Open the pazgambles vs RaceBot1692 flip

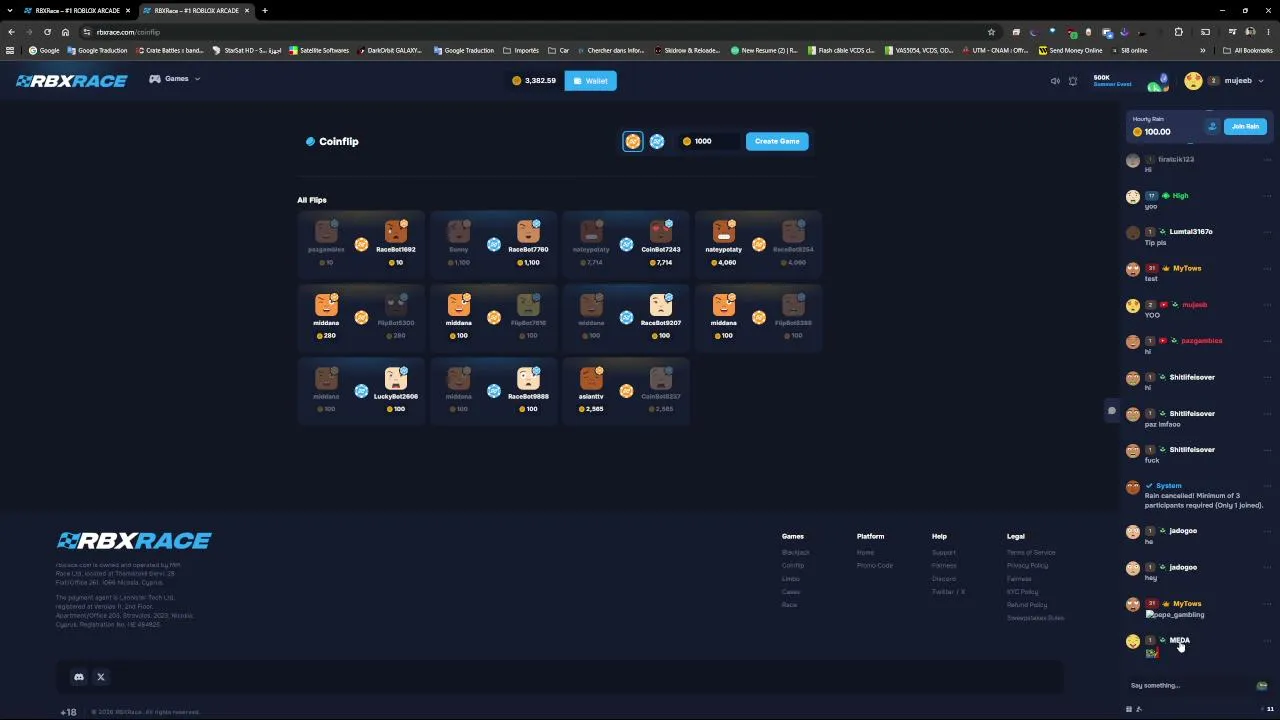(x=361, y=244)
